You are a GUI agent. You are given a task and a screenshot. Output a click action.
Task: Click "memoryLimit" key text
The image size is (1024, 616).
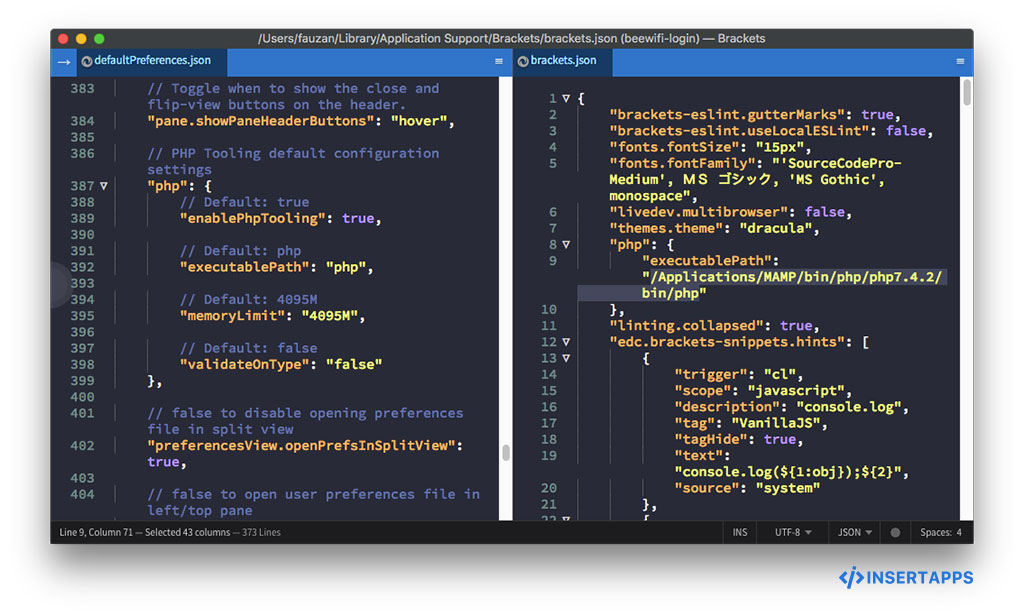(x=232, y=316)
